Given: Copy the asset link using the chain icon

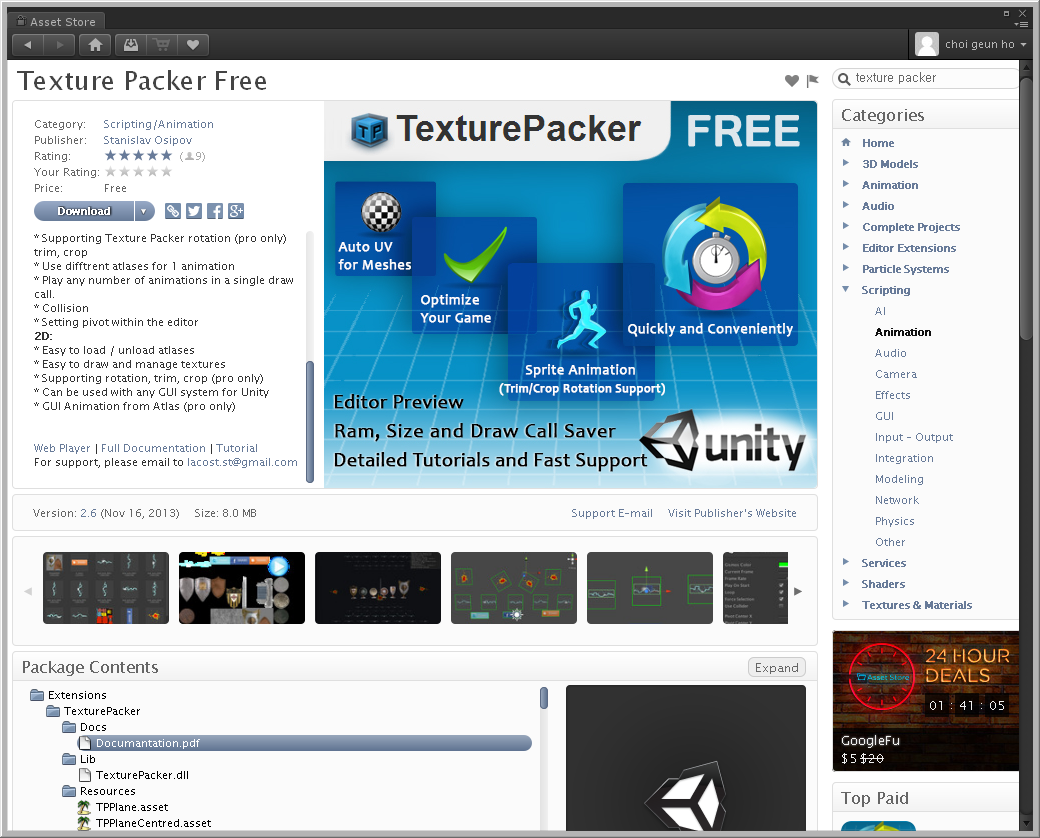Looking at the screenshot, I should pos(172,211).
